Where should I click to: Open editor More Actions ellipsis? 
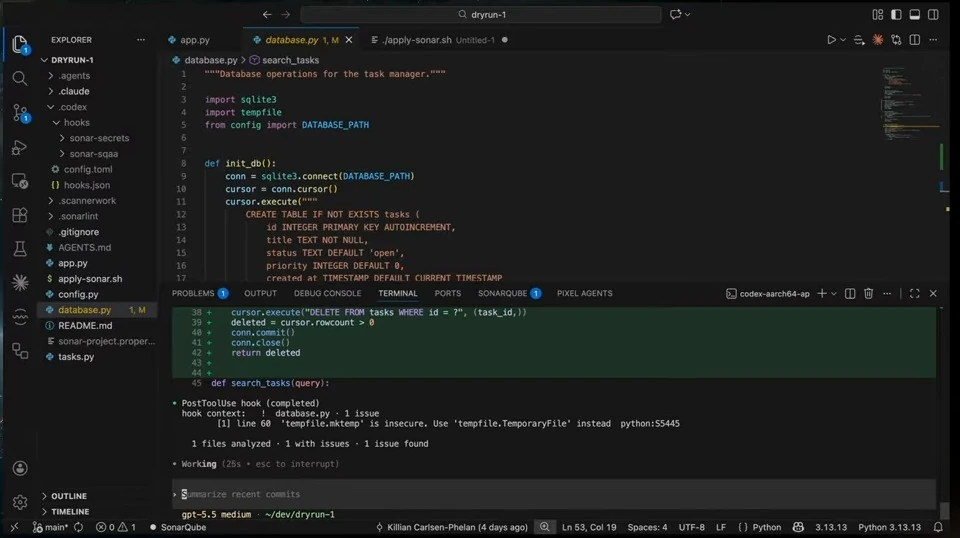[x=933, y=40]
